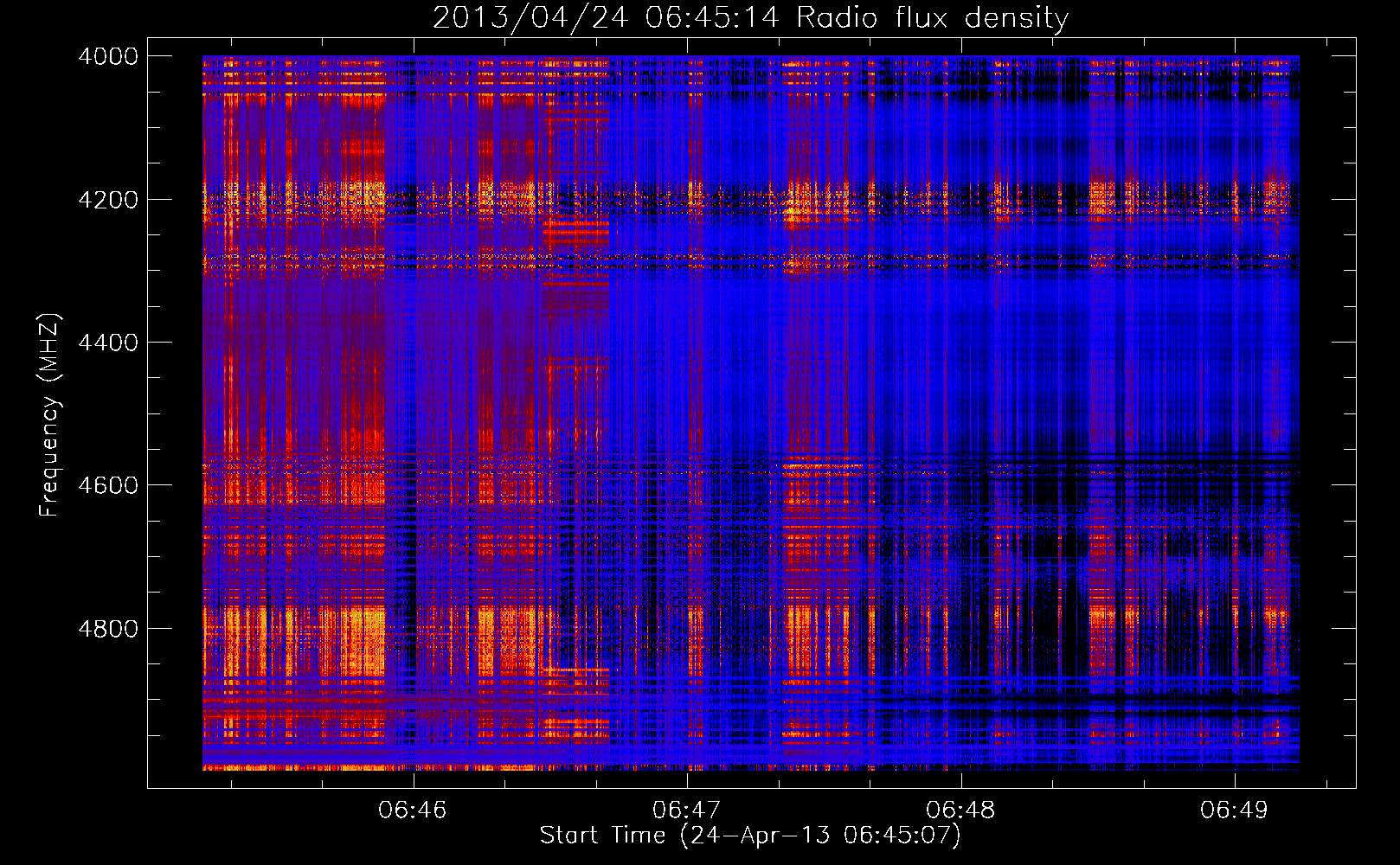Click the plot title "2013/04/24 06:45:14 Radio flux density"
The image size is (1400, 865).
(750, 17)
